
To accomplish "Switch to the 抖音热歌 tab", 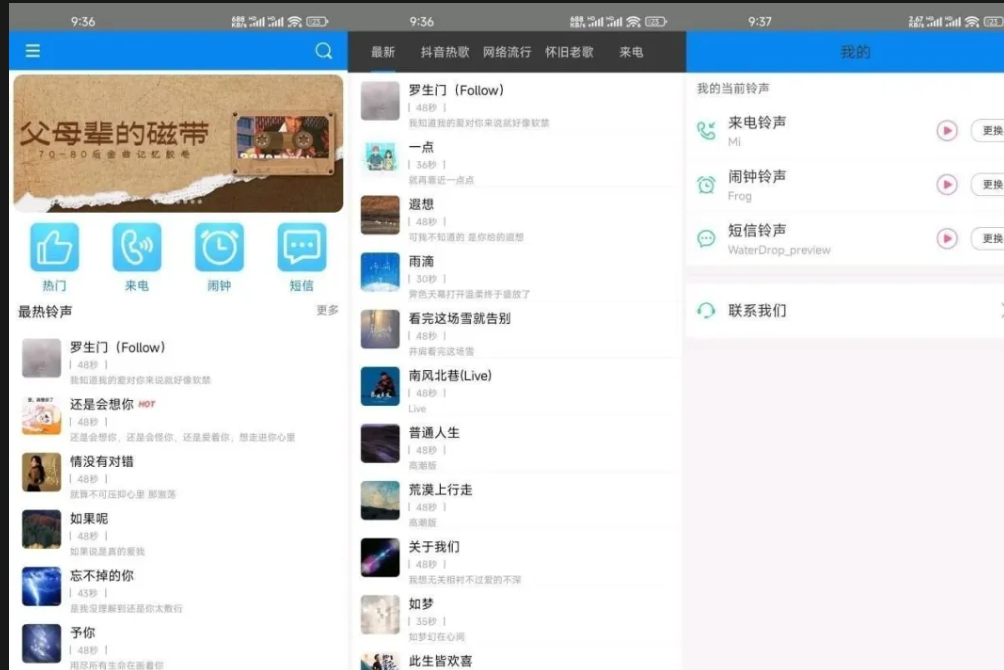I will 445,52.
